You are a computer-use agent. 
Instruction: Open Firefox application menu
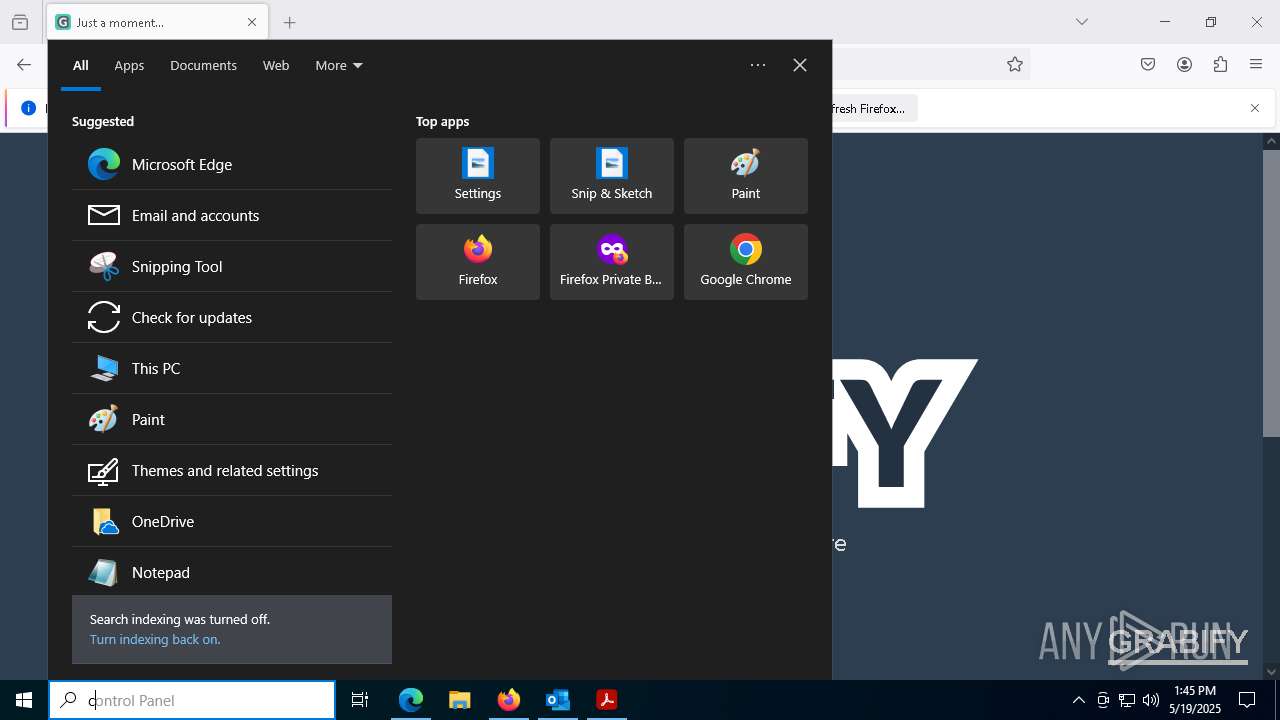(1256, 64)
